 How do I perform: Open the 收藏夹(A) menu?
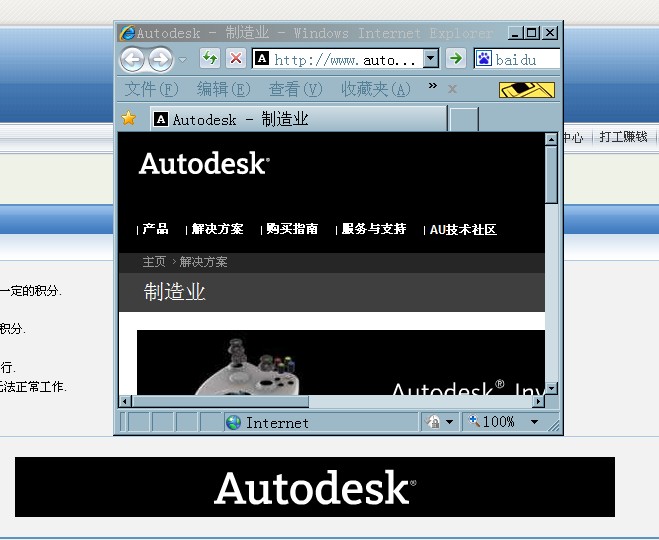[x=376, y=89]
